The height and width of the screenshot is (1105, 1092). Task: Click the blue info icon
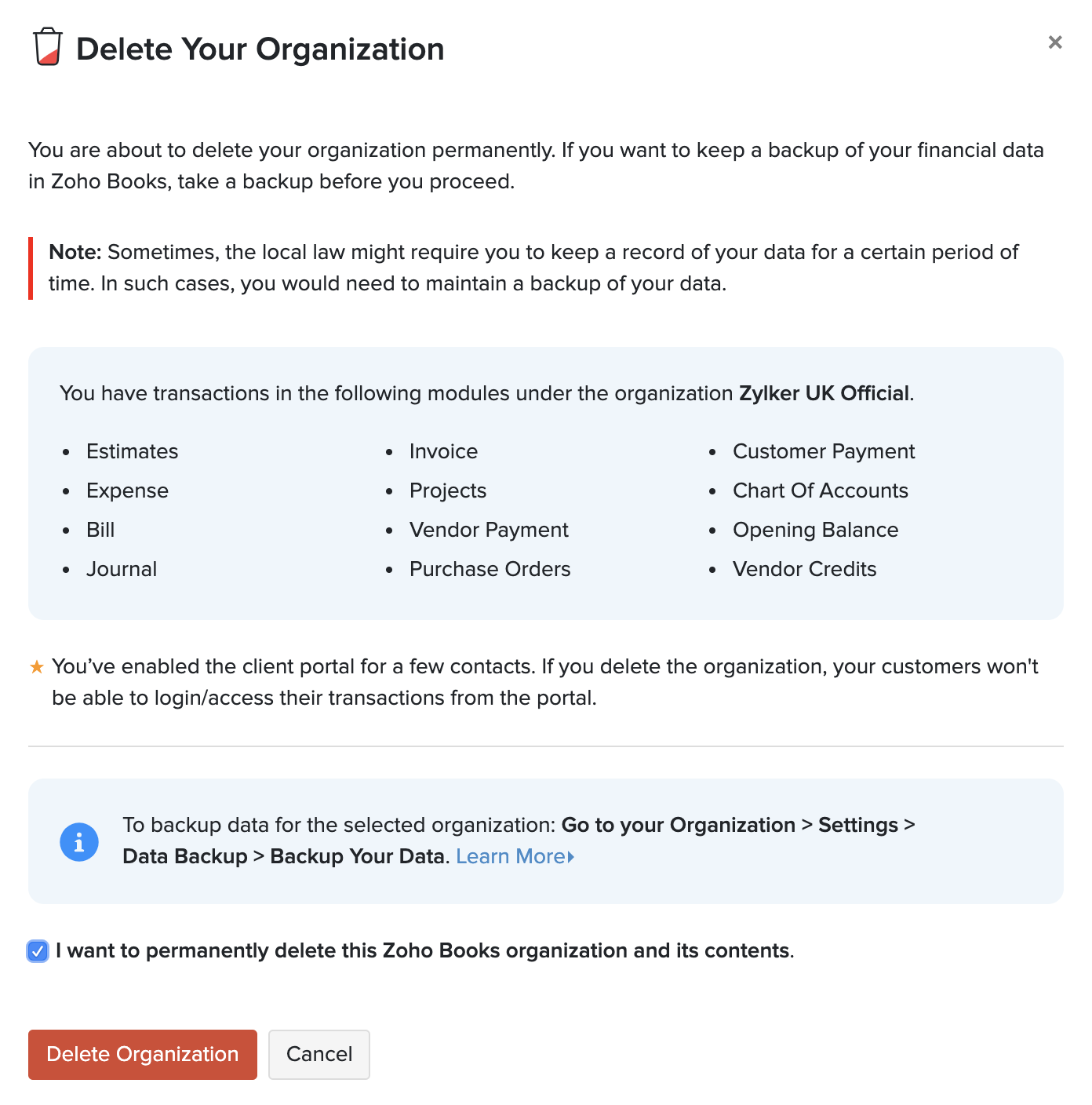coord(79,842)
